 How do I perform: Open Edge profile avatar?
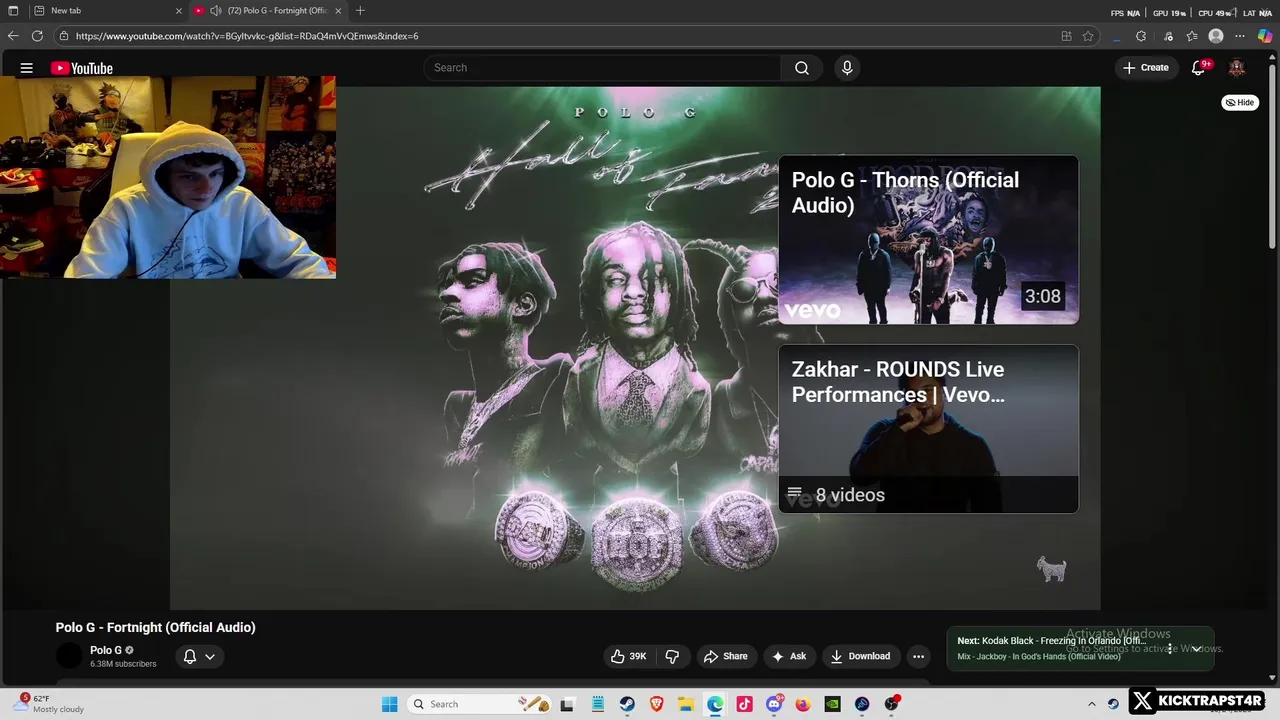click(1216, 36)
